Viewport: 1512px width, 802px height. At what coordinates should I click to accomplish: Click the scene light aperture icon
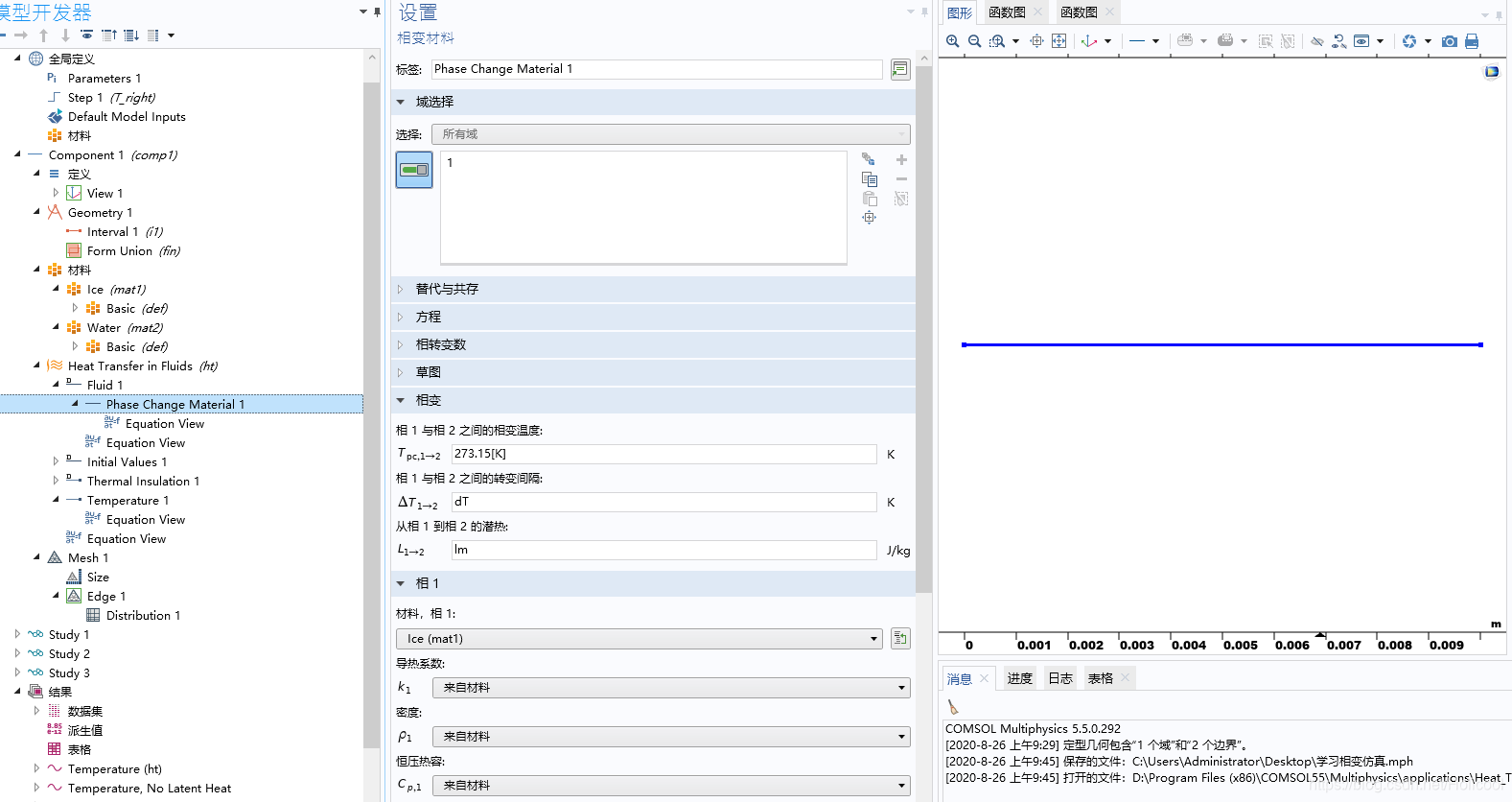point(1409,41)
